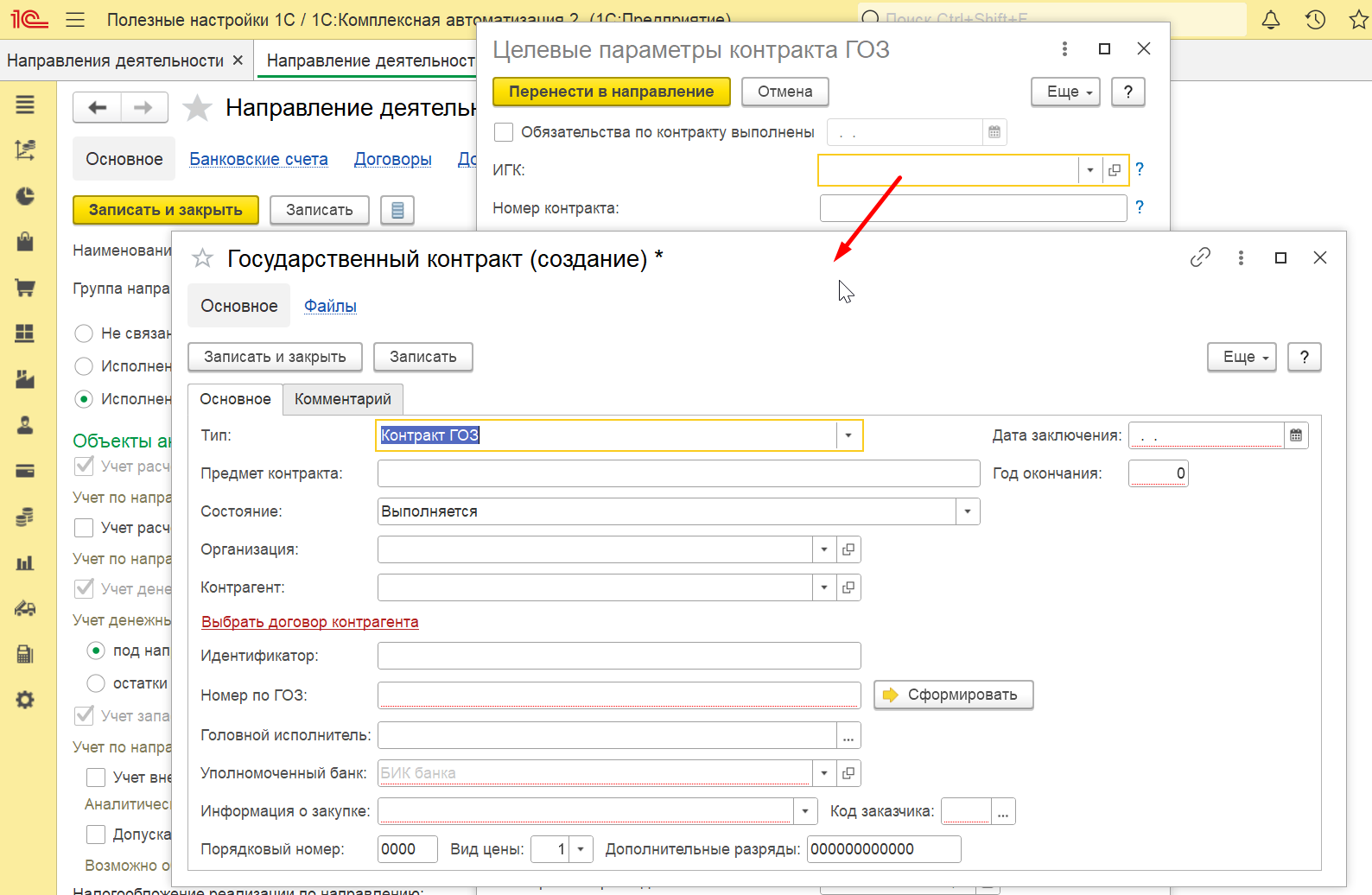This screenshot has height=895, width=1372.
Task: Check Обязательства по контракту выполнены
Action: (x=503, y=132)
